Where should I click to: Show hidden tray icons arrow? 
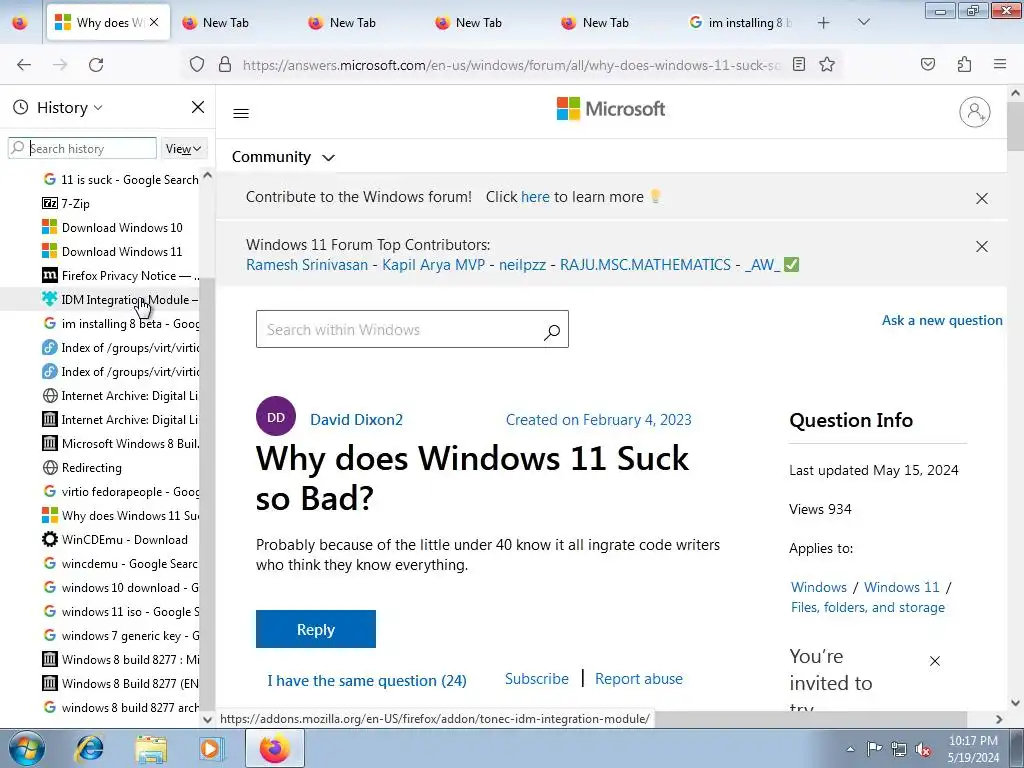(x=850, y=749)
